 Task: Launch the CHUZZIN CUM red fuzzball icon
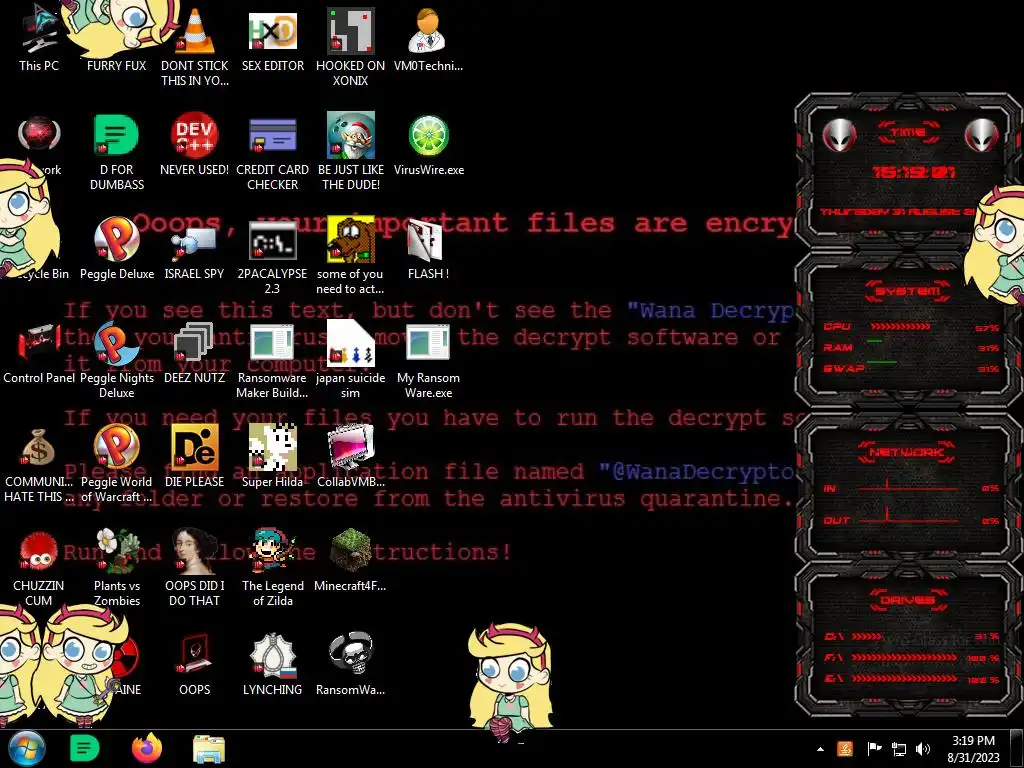[x=39, y=568]
